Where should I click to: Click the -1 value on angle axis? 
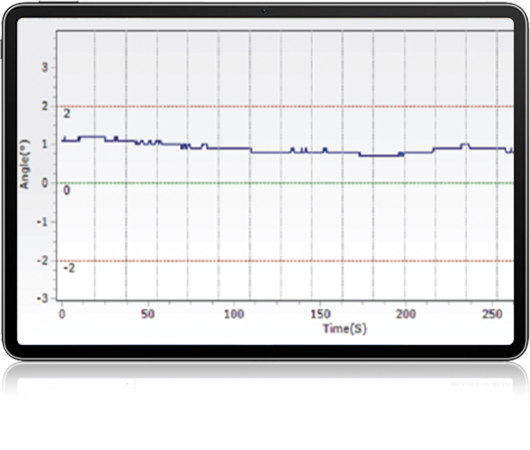click(42, 222)
